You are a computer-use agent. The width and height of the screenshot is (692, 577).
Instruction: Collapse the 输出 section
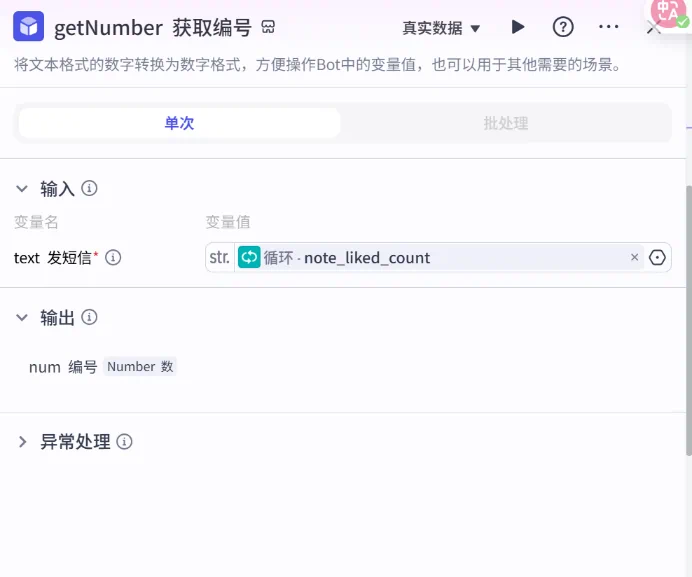click(22, 317)
